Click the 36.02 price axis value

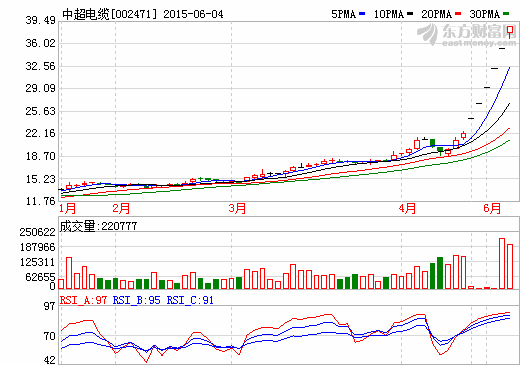[x=40, y=43]
